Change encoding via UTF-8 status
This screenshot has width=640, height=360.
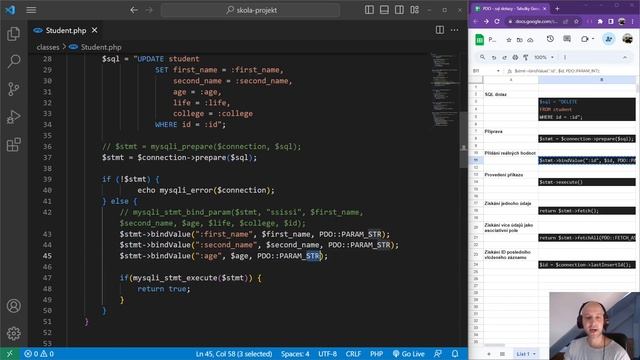click(x=327, y=354)
